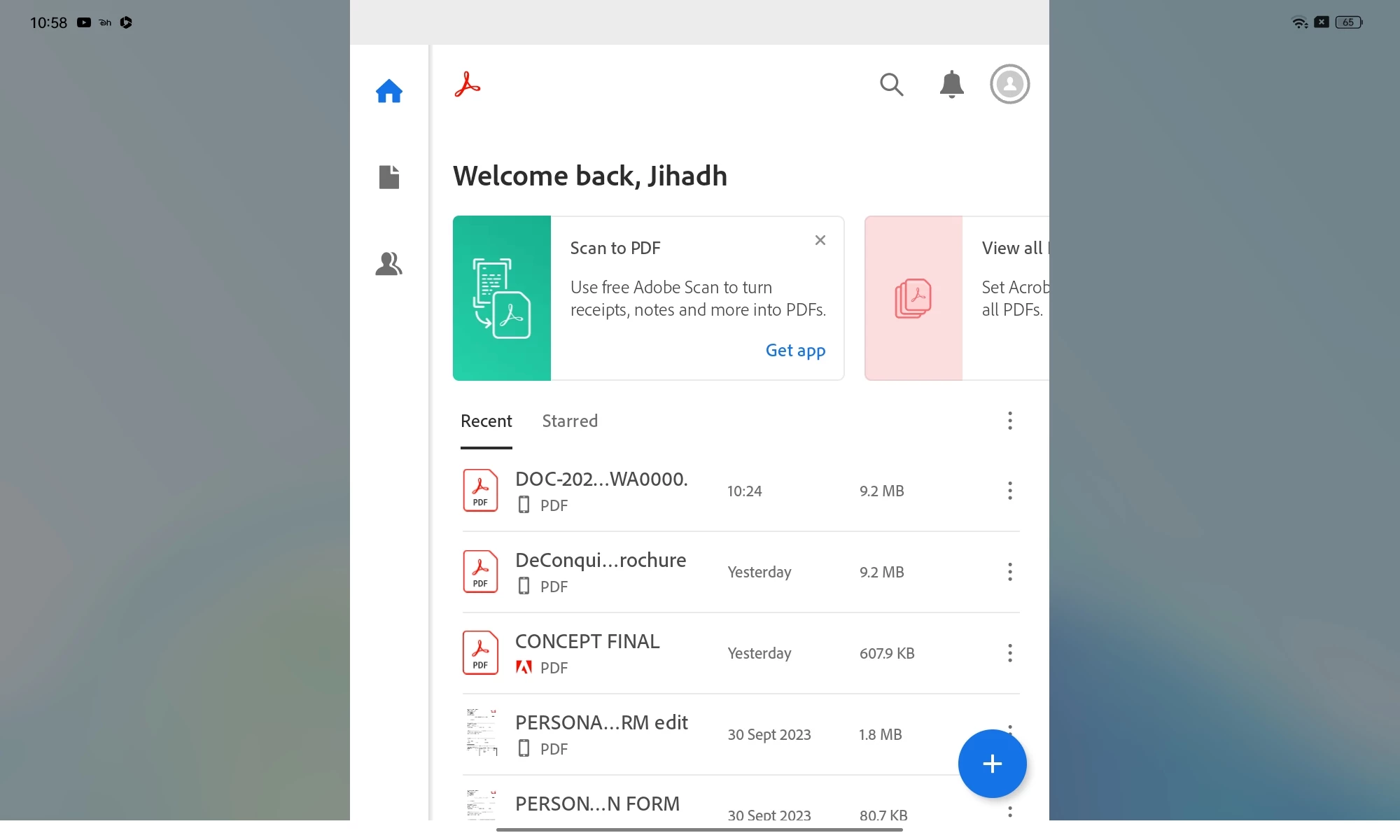Open PERSONA...RM edit document thumbnail
This screenshot has width=1400, height=840.
coord(481,733)
